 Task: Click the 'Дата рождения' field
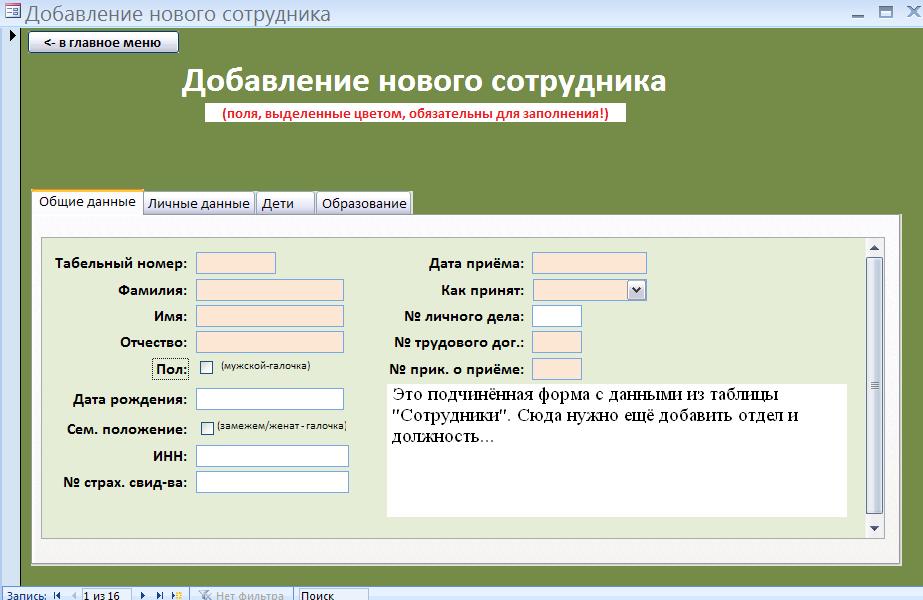(x=270, y=399)
